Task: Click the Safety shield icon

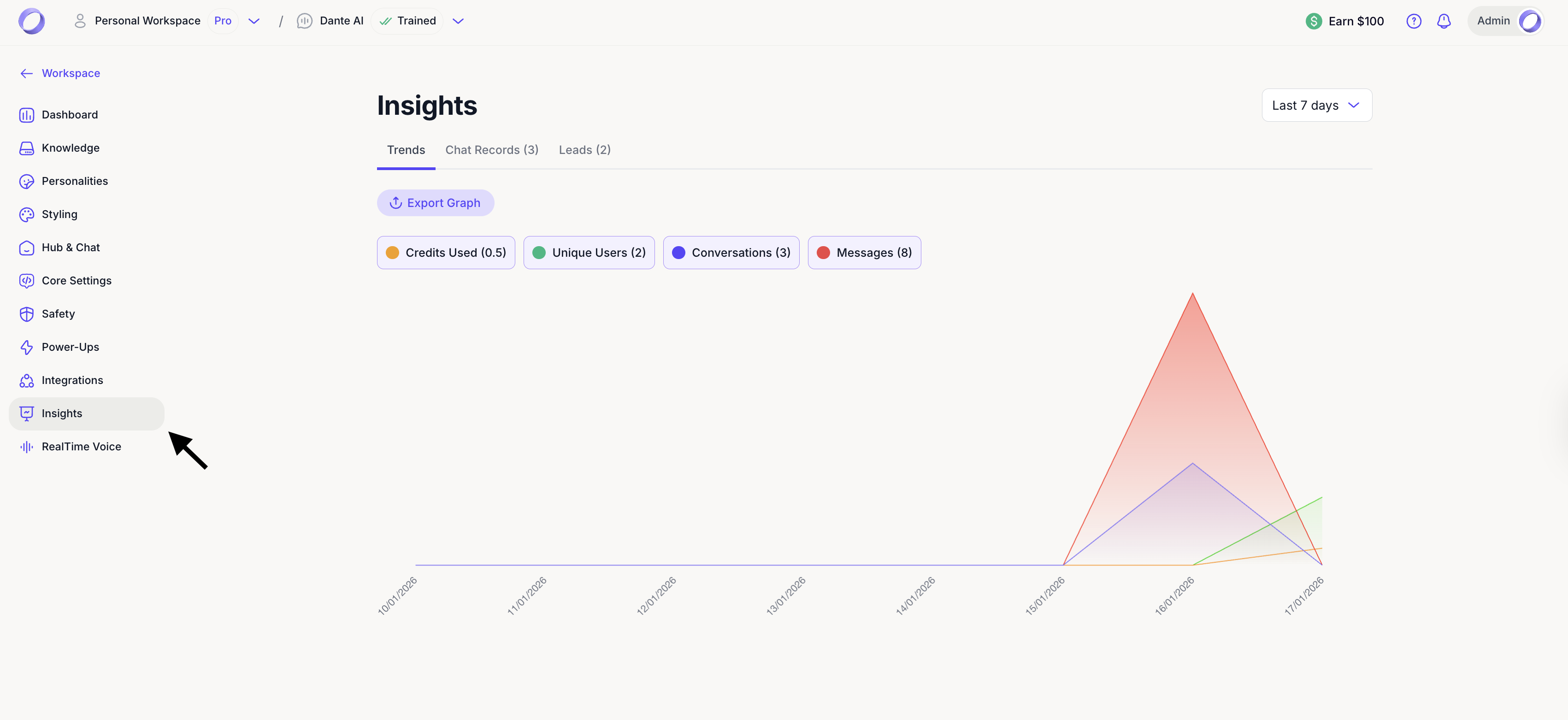Action: pyautogui.click(x=26, y=314)
